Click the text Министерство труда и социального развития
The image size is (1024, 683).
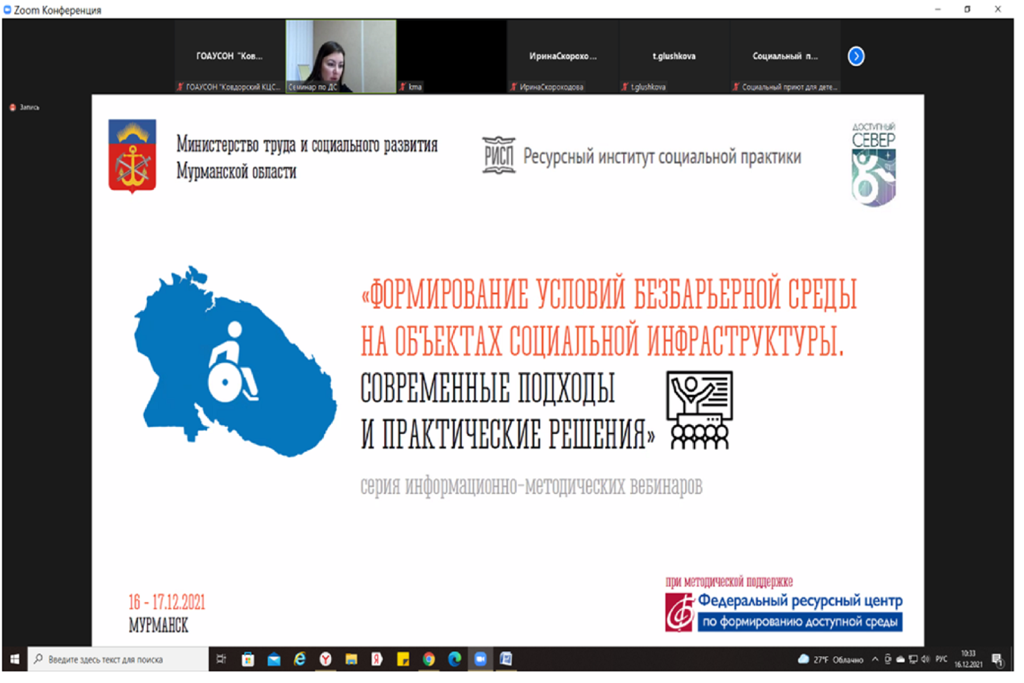pos(307,144)
